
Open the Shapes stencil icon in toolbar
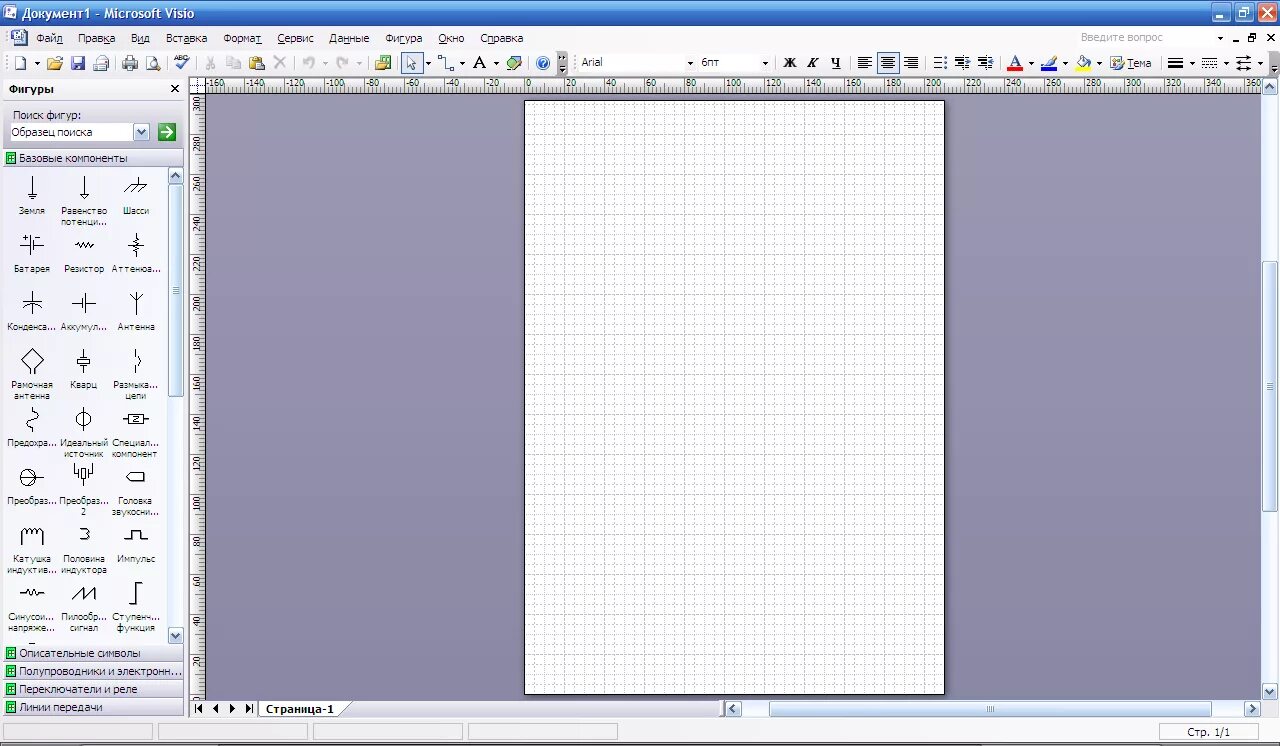(x=383, y=63)
